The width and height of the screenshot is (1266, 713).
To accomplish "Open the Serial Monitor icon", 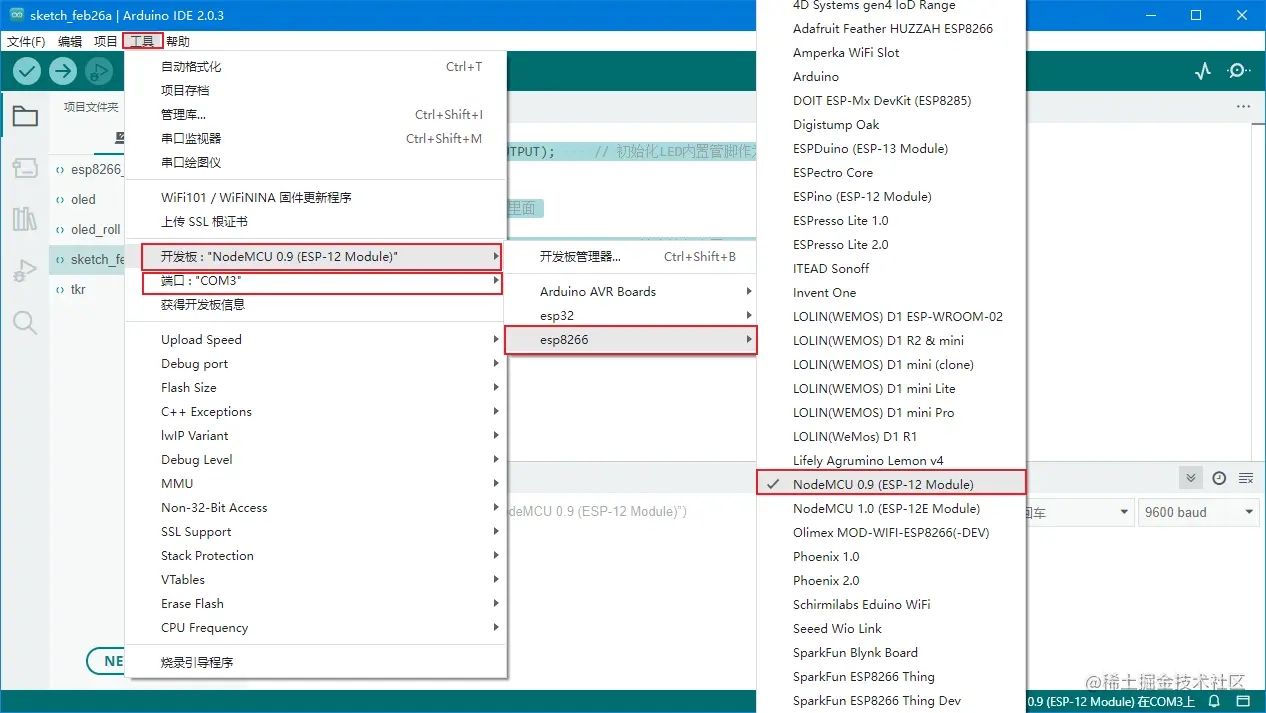I will [x=1239, y=71].
